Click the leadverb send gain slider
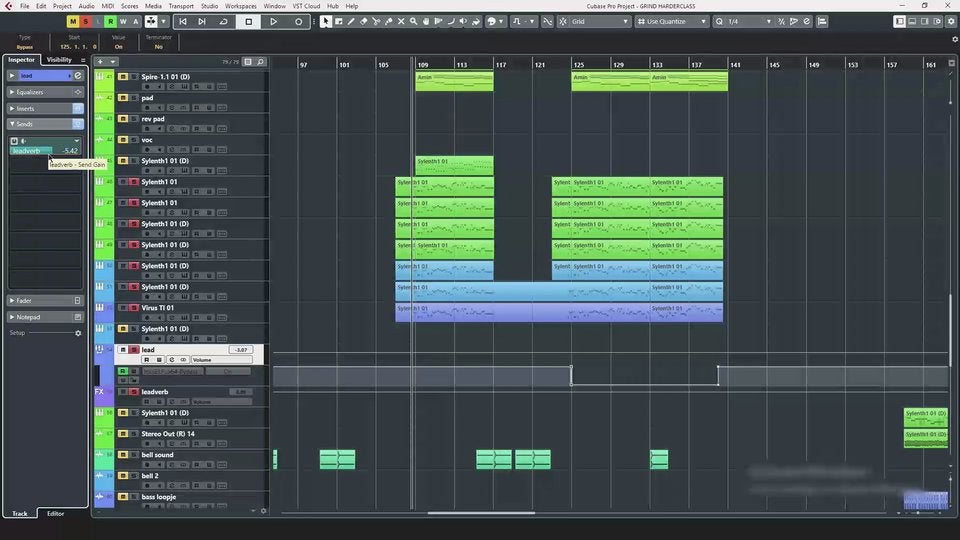The width and height of the screenshot is (960, 540). pos(44,151)
